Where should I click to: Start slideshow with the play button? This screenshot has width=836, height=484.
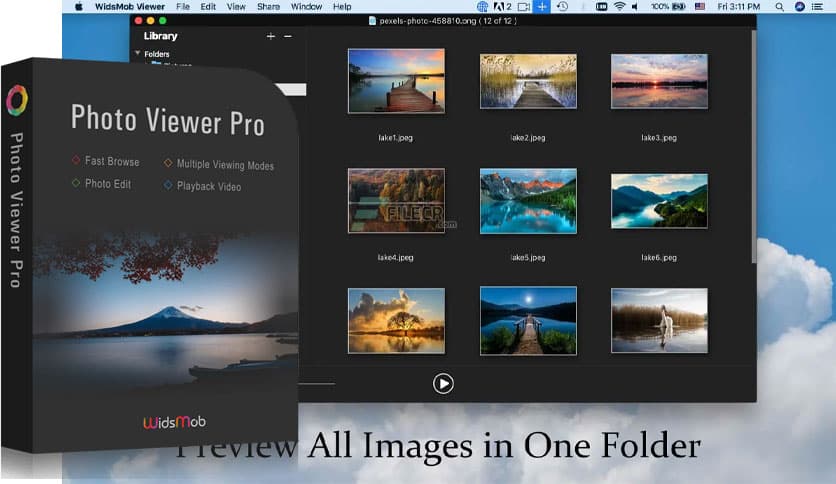pyautogui.click(x=443, y=383)
